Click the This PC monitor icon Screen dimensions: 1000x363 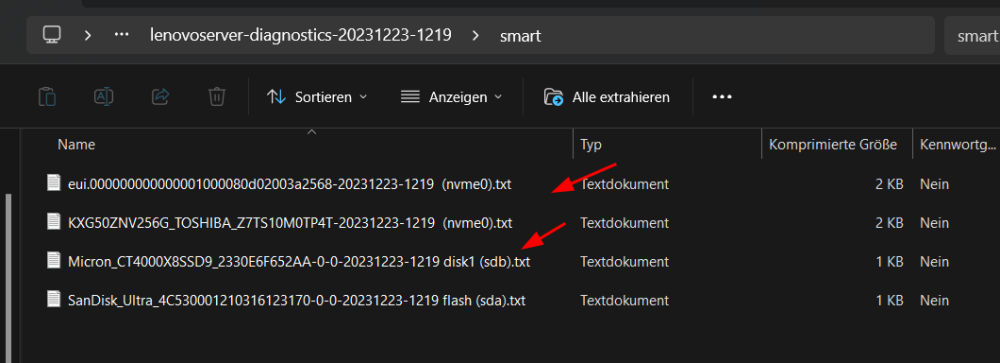(52, 34)
